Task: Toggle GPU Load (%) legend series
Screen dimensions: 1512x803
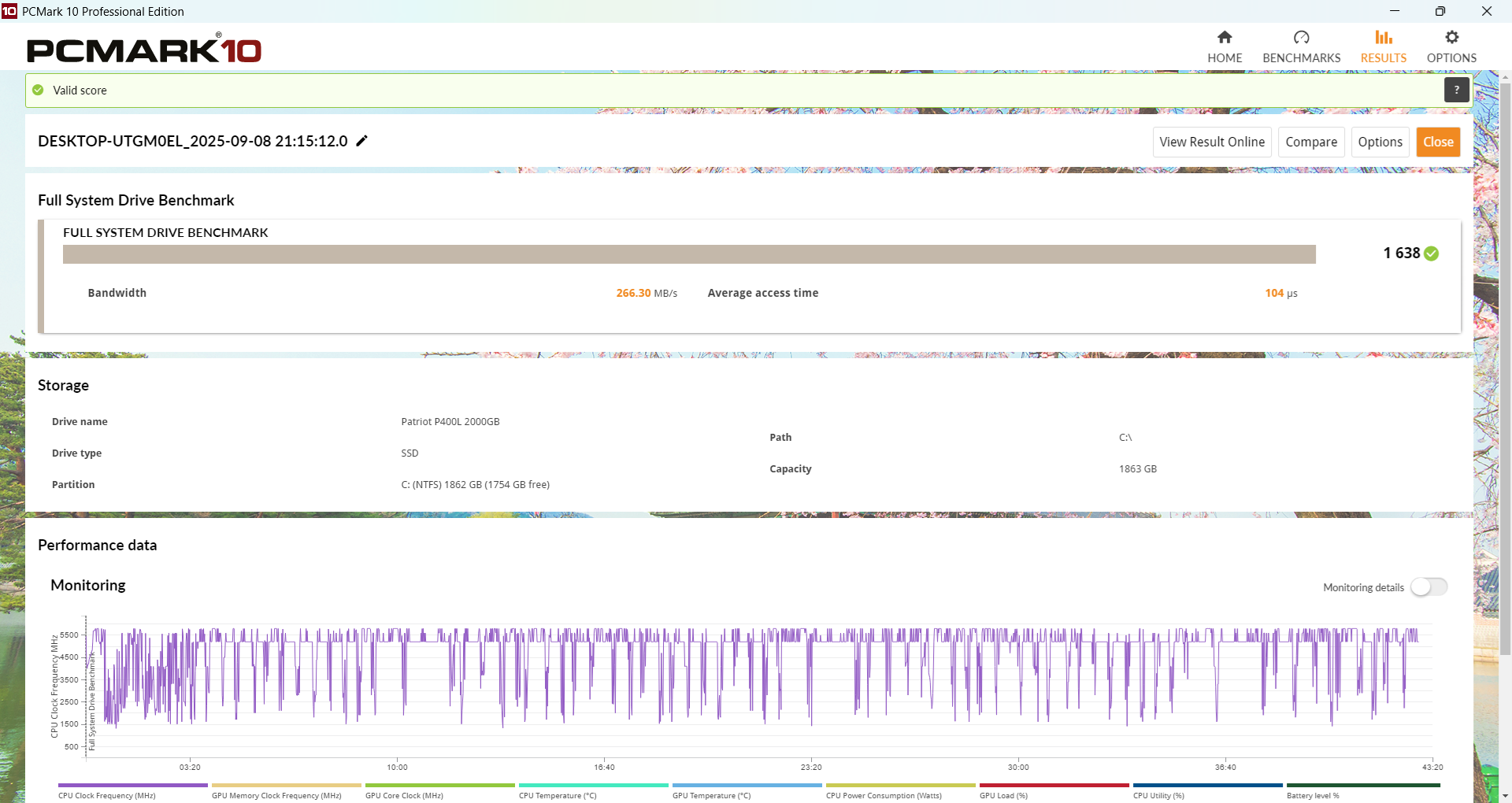Action: 1054,790
